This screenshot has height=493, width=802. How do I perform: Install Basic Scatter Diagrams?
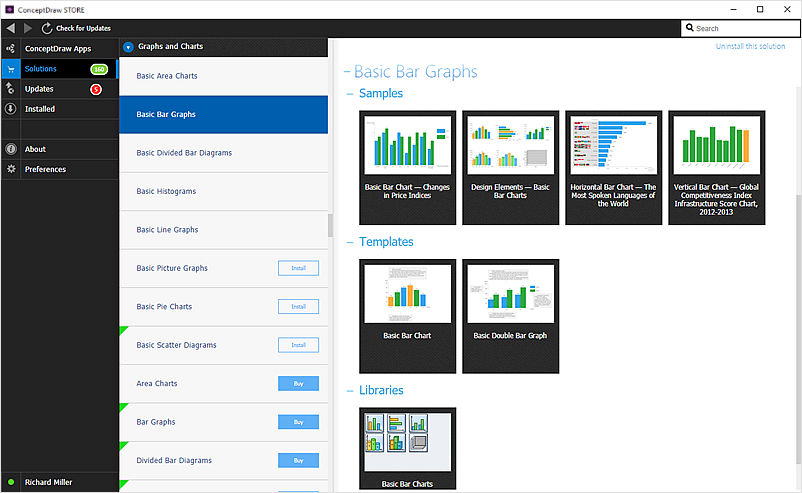pos(298,345)
